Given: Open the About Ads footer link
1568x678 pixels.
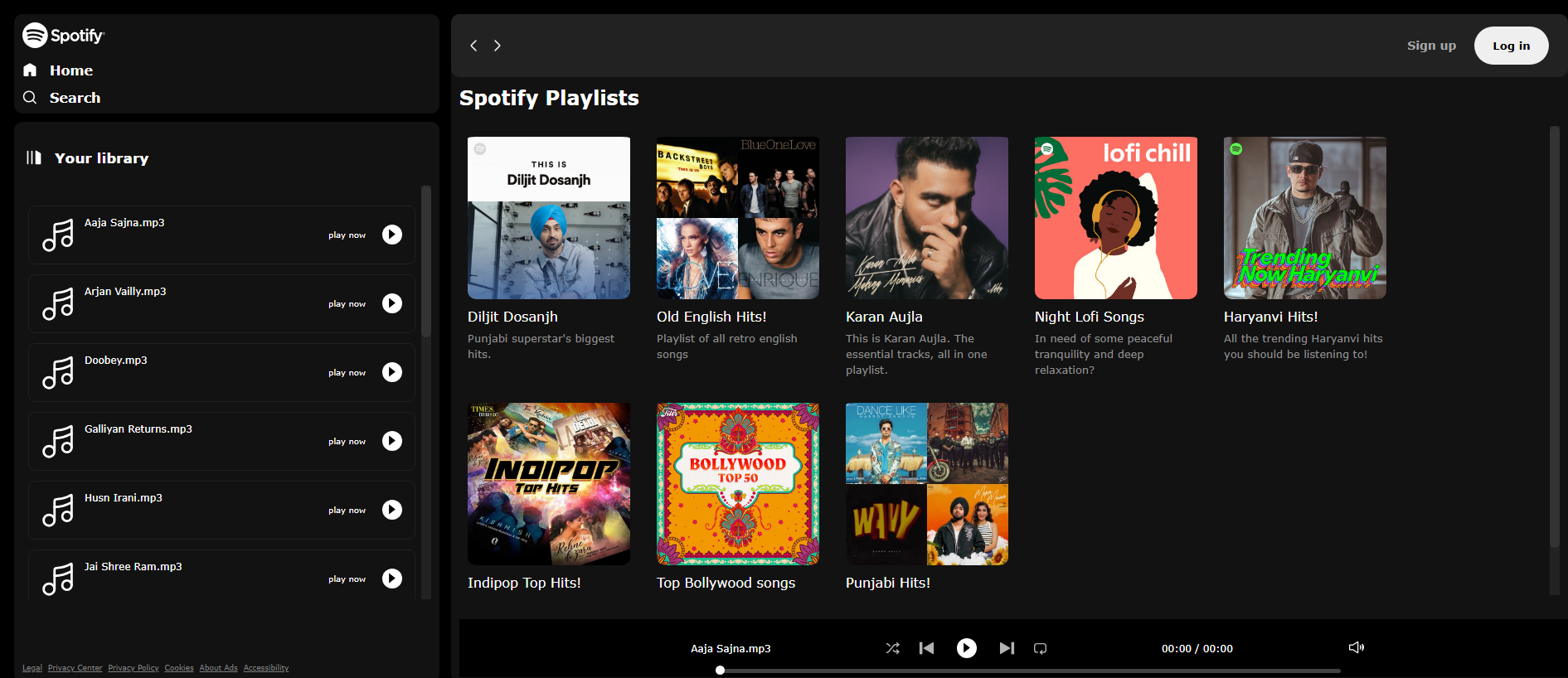Looking at the screenshot, I should pos(218,668).
